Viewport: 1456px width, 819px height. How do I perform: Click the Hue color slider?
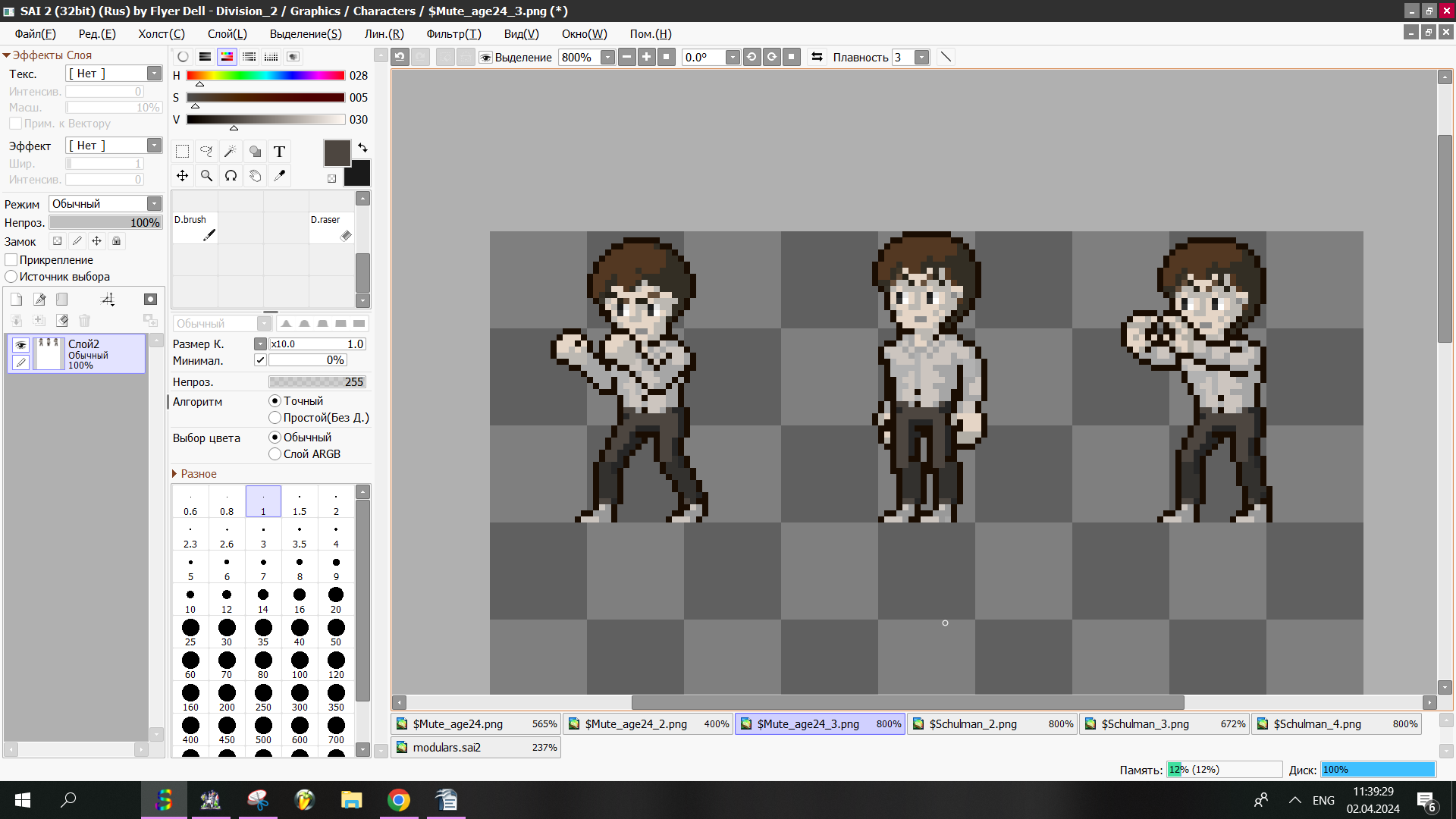pyautogui.click(x=265, y=76)
